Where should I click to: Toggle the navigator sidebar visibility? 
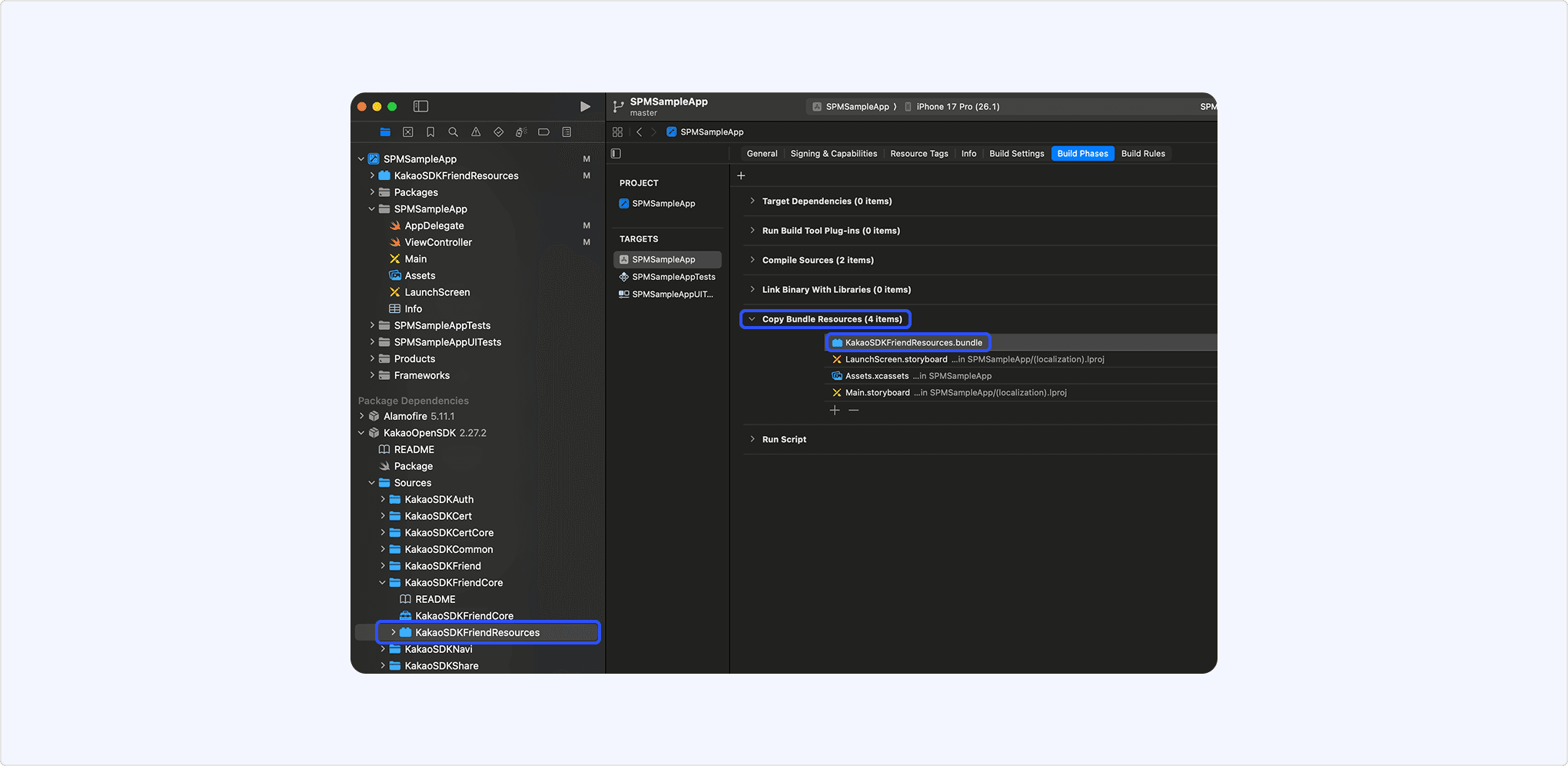pyautogui.click(x=420, y=106)
